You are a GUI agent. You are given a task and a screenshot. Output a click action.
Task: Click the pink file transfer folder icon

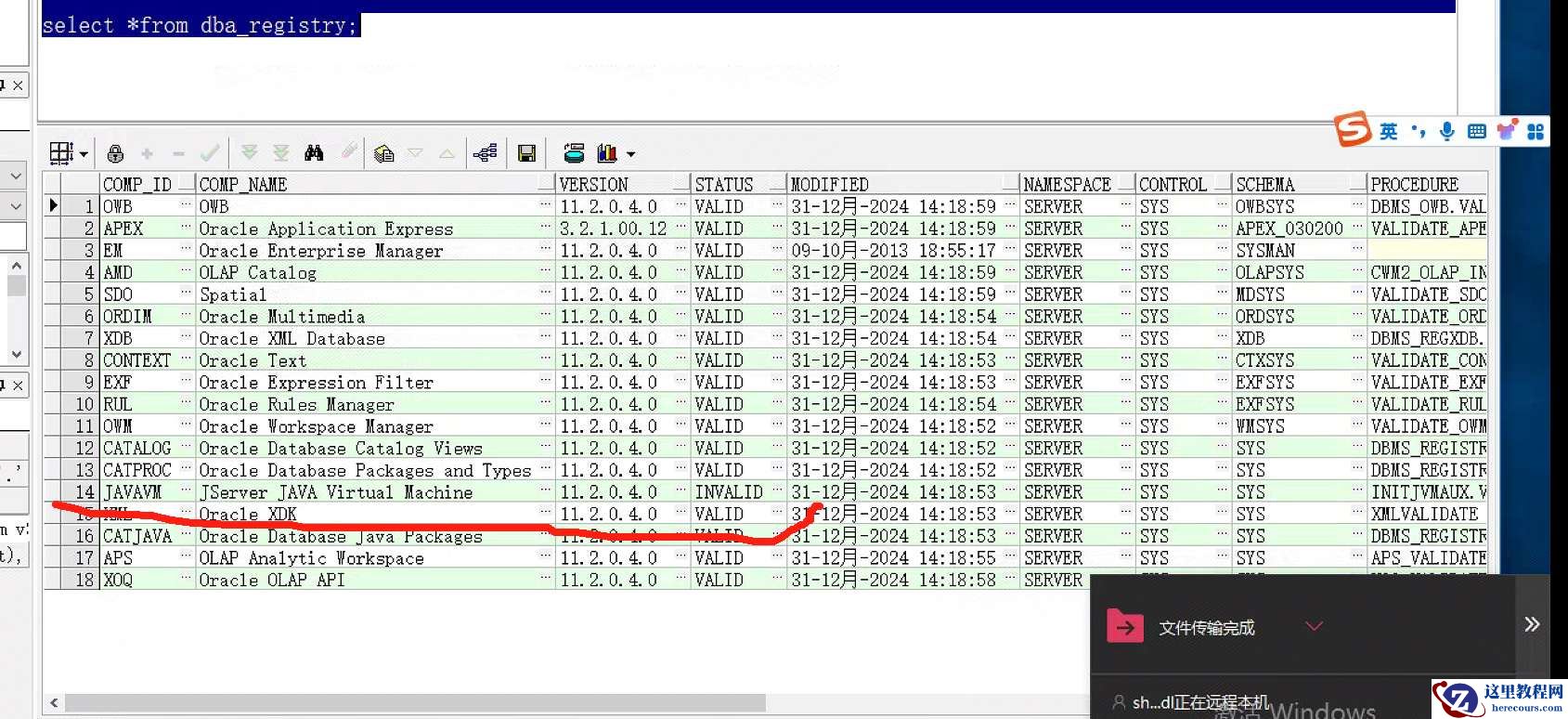[x=1125, y=627]
